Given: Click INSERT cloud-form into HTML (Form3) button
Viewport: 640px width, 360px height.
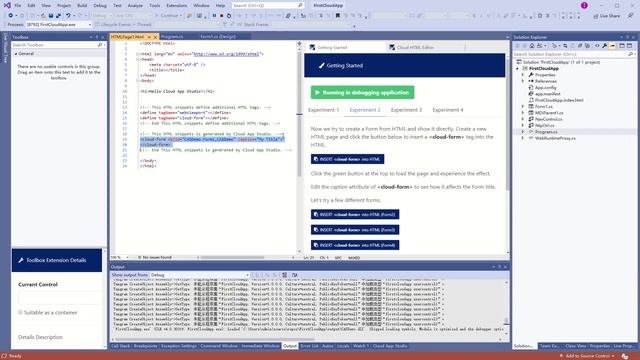Looking at the screenshot, I should coord(355,230).
